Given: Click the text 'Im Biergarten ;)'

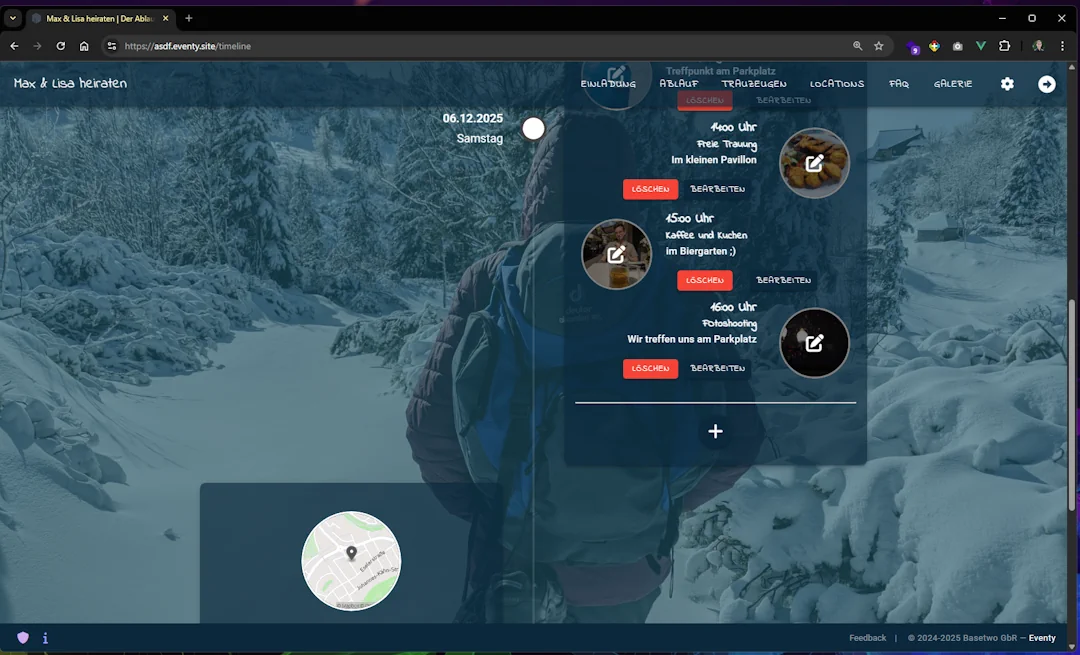Looking at the screenshot, I should [x=700, y=251].
